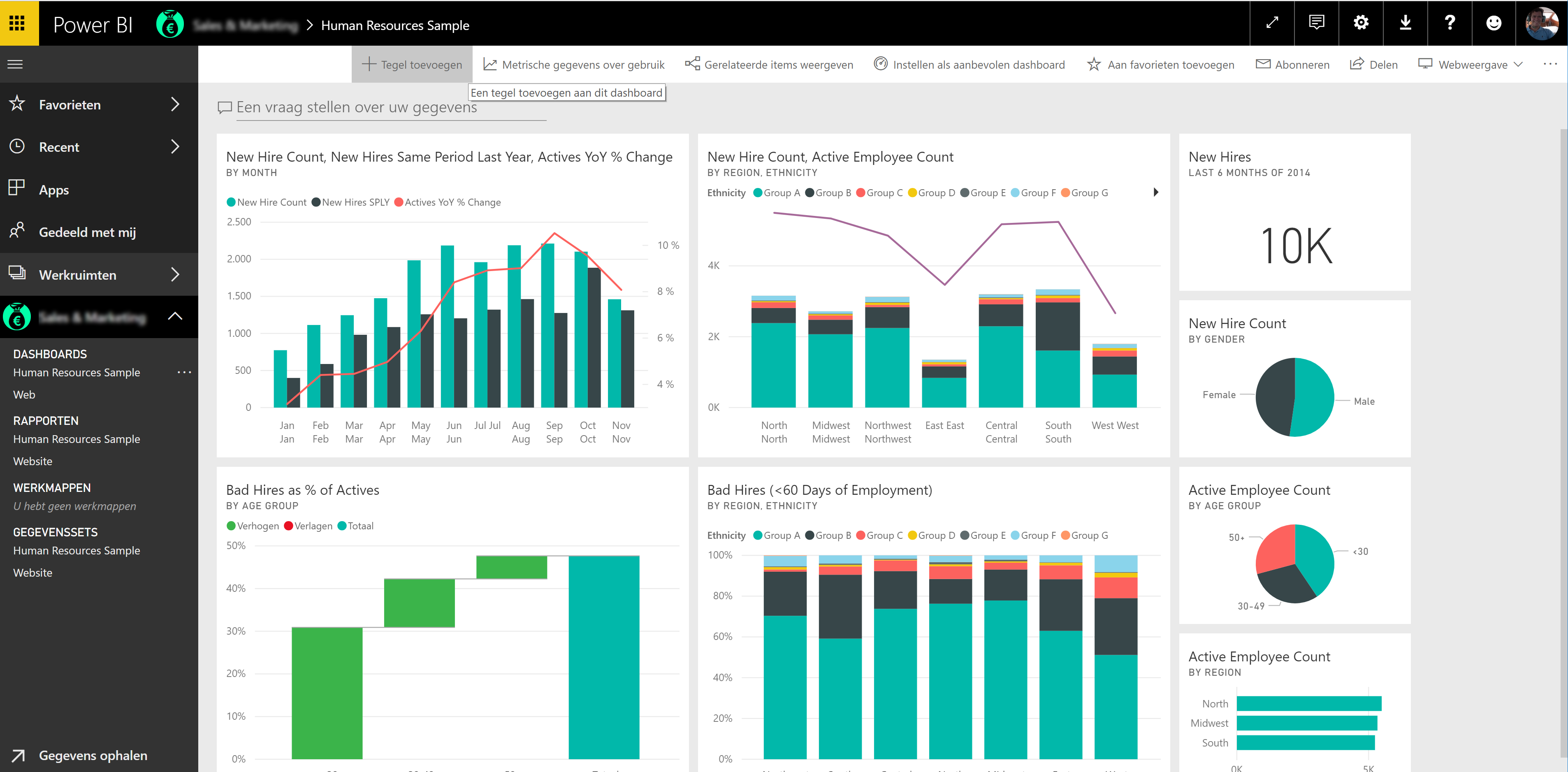Image resolution: width=1568 pixels, height=772 pixels.
Task: Open Human Resources Sample under DASHBOARDS
Action: tap(77, 372)
